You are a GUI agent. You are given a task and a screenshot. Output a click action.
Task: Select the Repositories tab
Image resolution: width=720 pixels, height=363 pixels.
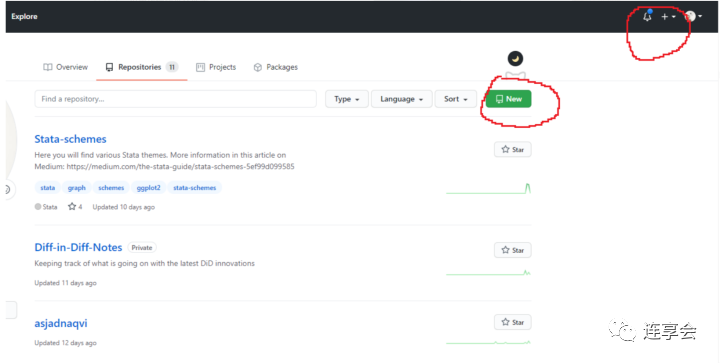coord(141,67)
